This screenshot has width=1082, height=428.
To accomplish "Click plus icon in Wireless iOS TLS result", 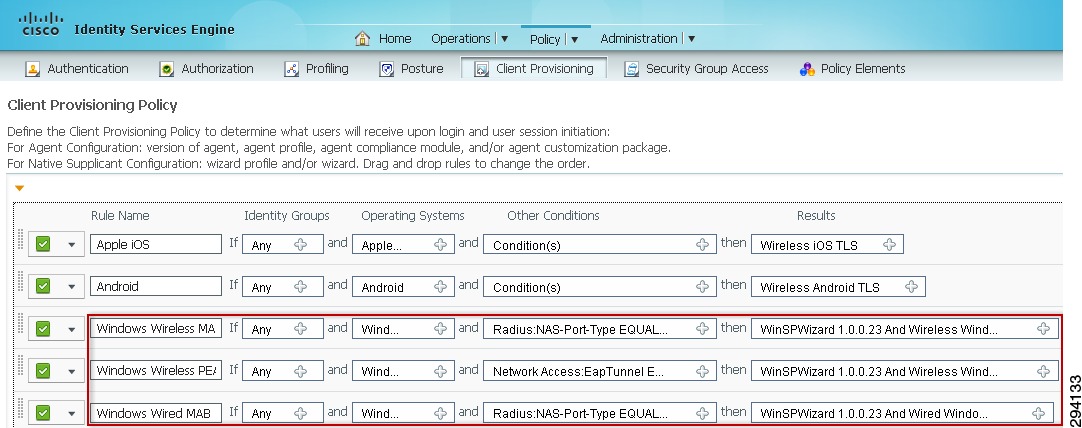I will (889, 244).
